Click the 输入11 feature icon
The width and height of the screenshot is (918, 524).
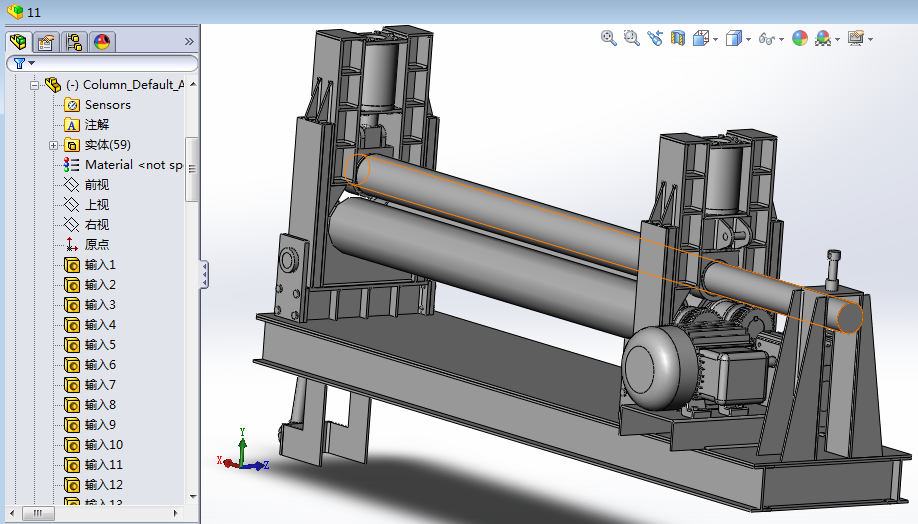click(72, 465)
